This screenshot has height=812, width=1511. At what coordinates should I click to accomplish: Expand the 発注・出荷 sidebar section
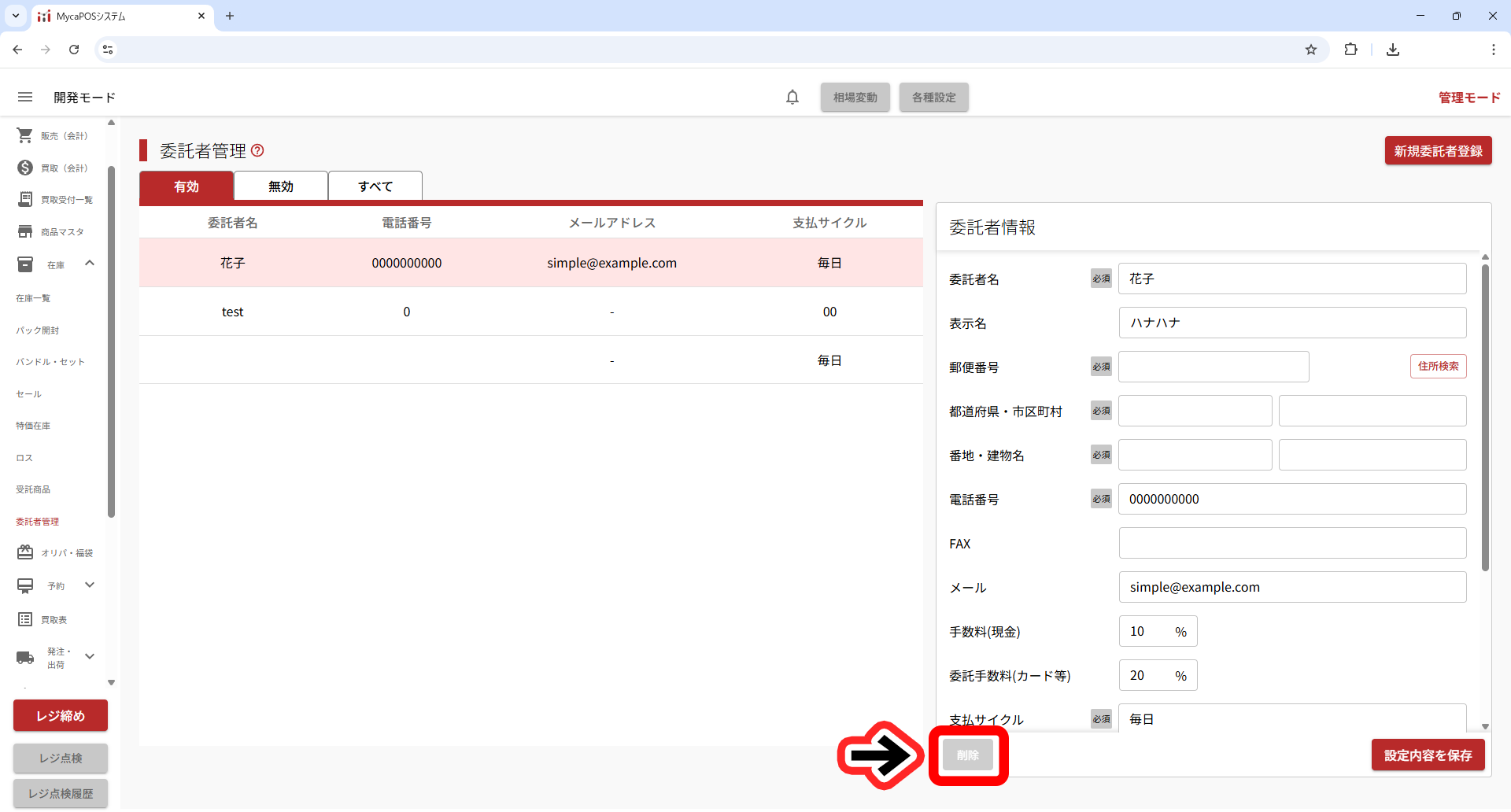click(x=90, y=656)
